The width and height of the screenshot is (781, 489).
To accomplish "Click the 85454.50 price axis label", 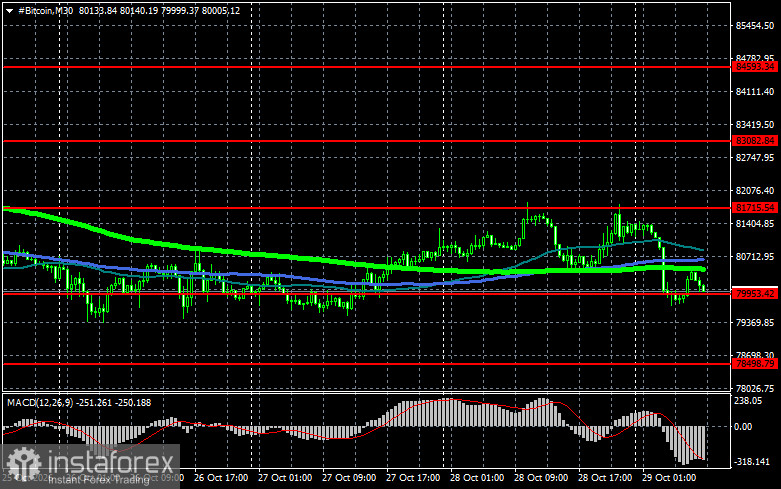I will pyautogui.click(x=755, y=26).
